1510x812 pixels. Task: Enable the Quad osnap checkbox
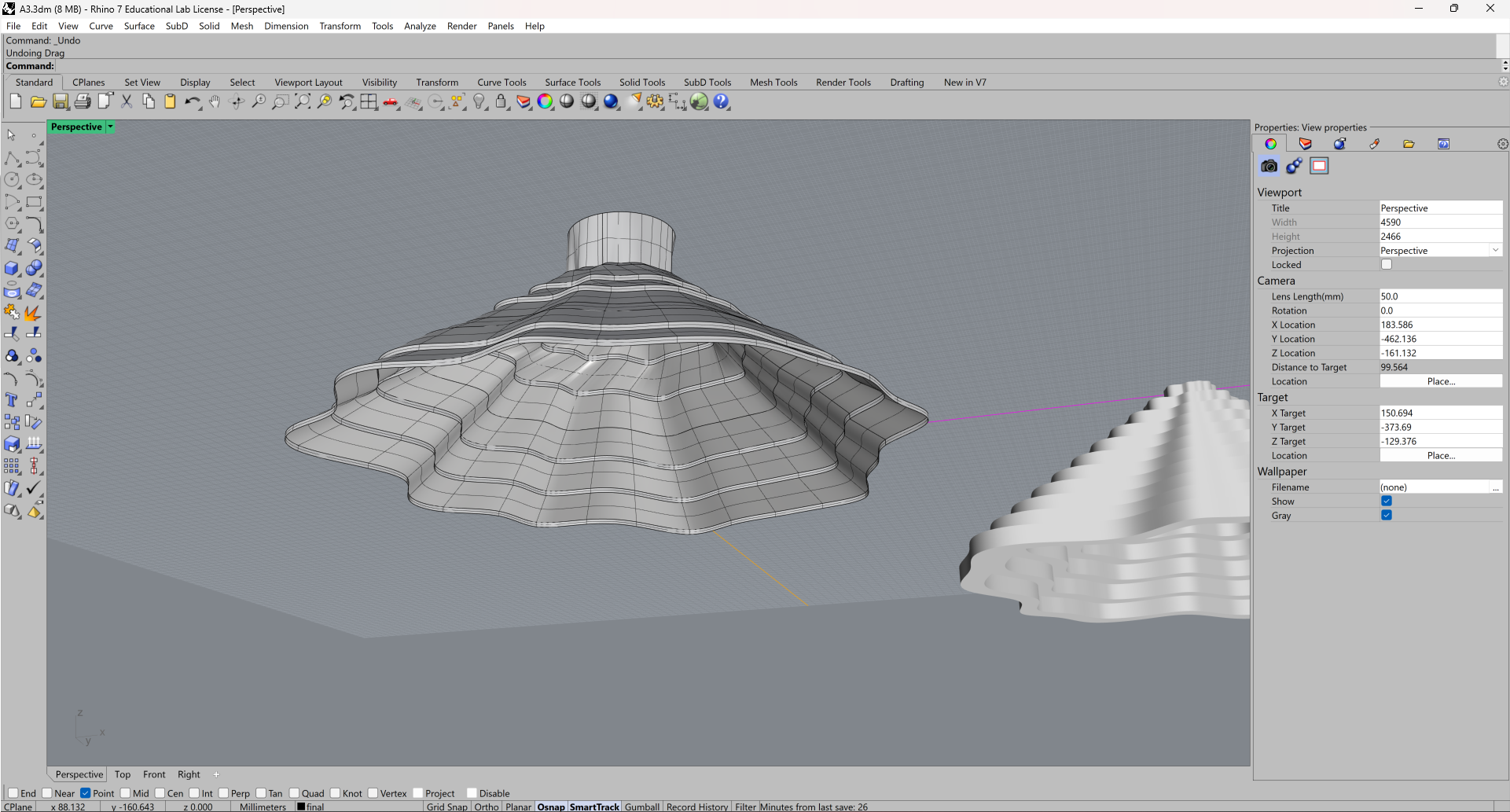pyautogui.click(x=295, y=793)
